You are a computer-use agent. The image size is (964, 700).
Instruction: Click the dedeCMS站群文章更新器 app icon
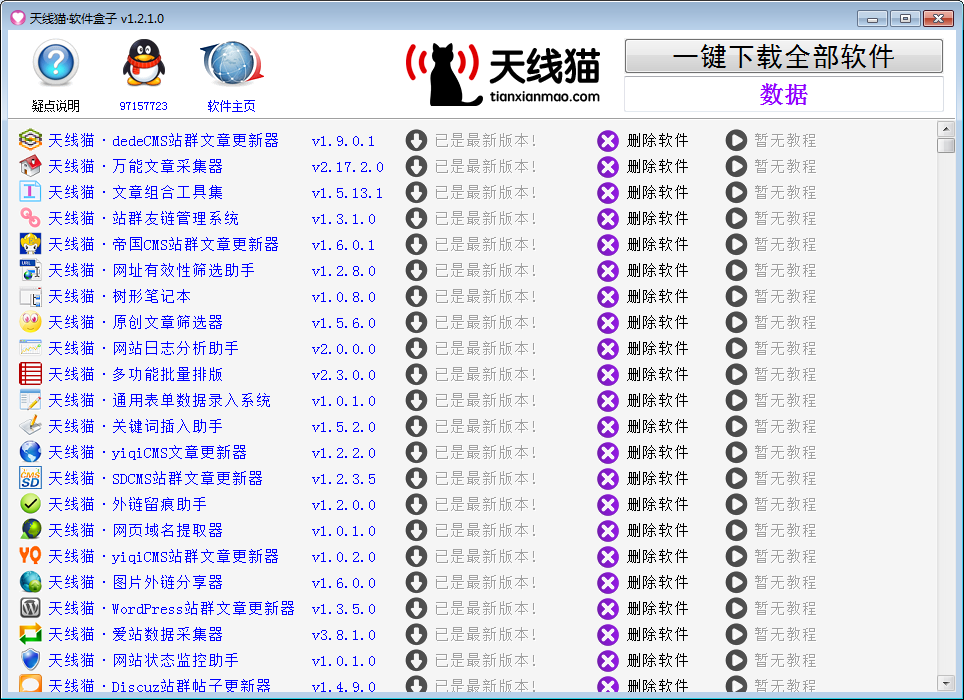[30, 140]
